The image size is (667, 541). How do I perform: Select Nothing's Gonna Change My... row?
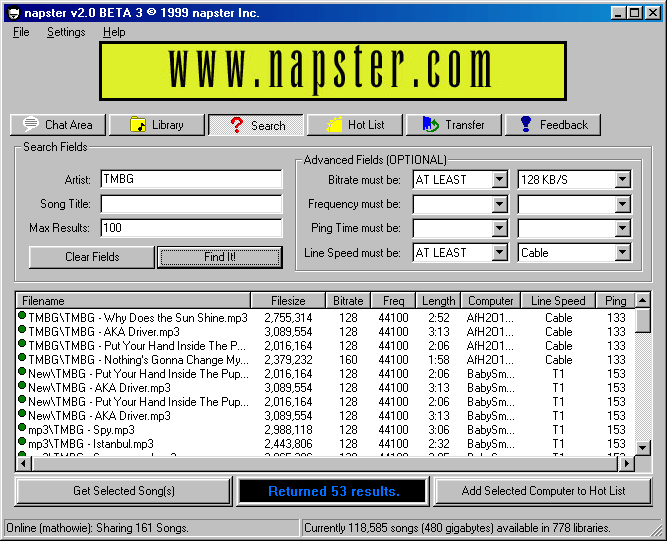(x=325, y=360)
